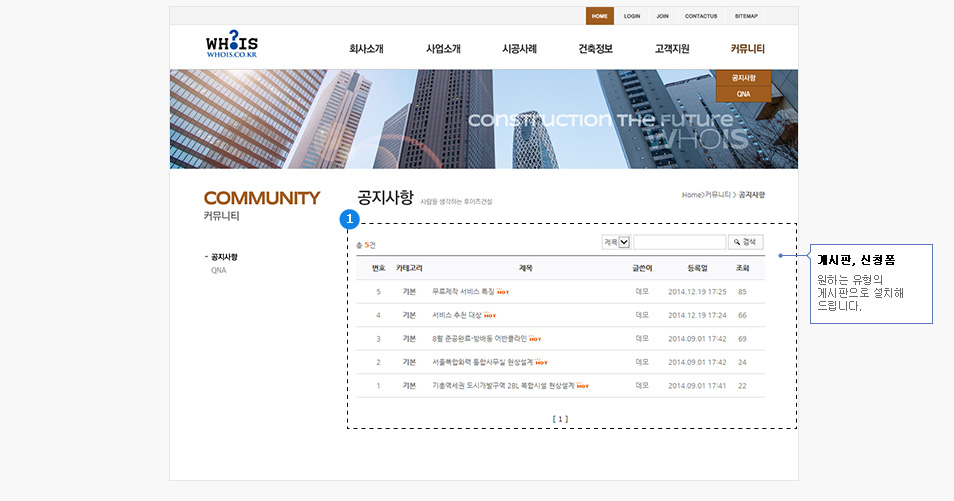Image resolution: width=954 pixels, height=501 pixels.
Task: Click the WHOIS logo in the header
Action: [231, 46]
